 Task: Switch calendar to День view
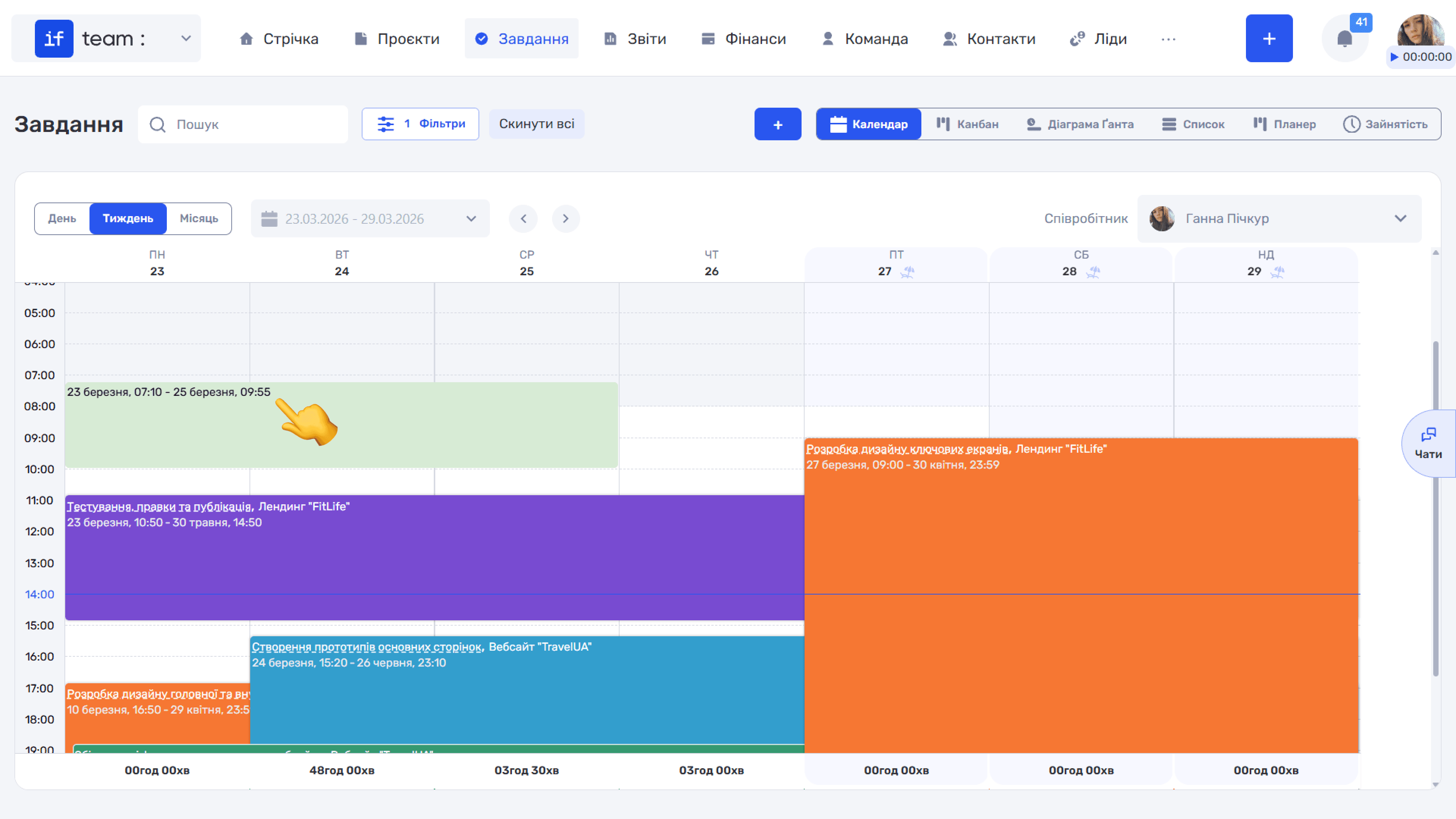[62, 219]
